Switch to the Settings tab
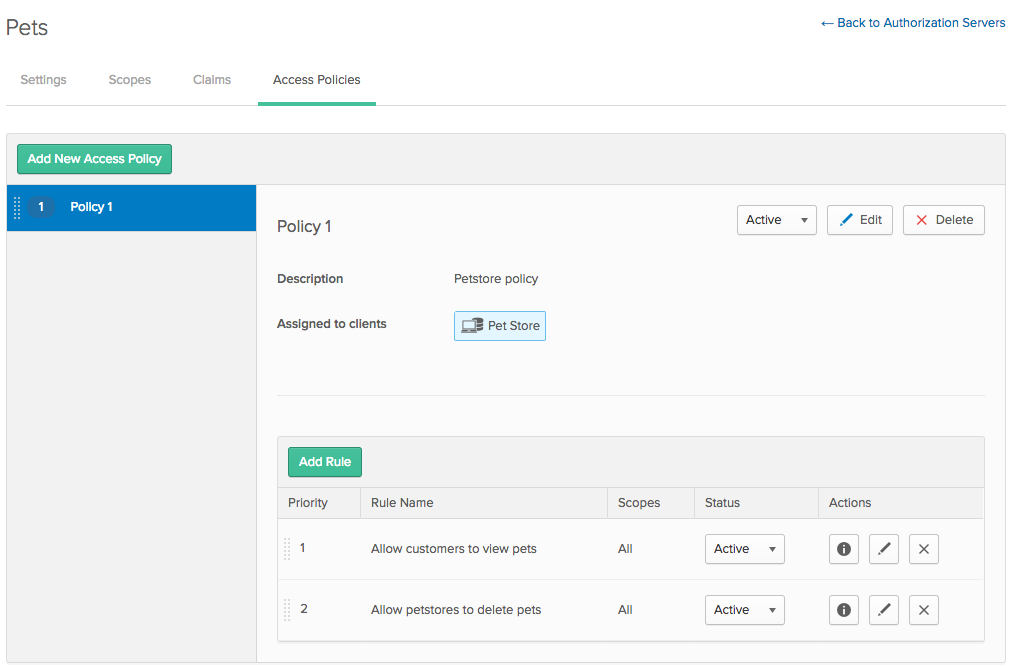This screenshot has width=1011, height=667. (43, 80)
